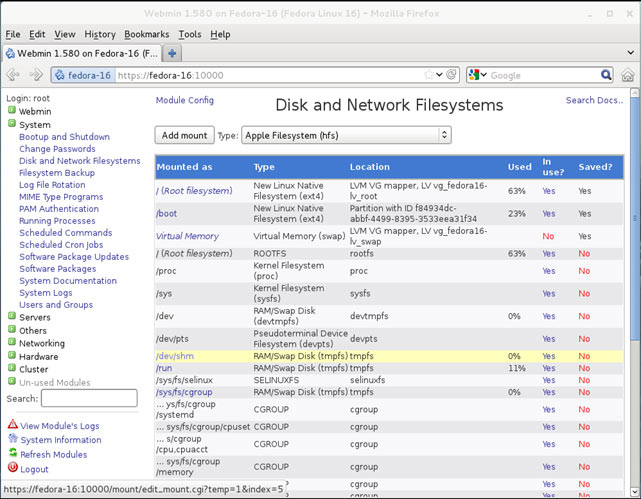This screenshot has width=641, height=499.
Task: Click the Webmin module Search field
Action: click(x=89, y=398)
